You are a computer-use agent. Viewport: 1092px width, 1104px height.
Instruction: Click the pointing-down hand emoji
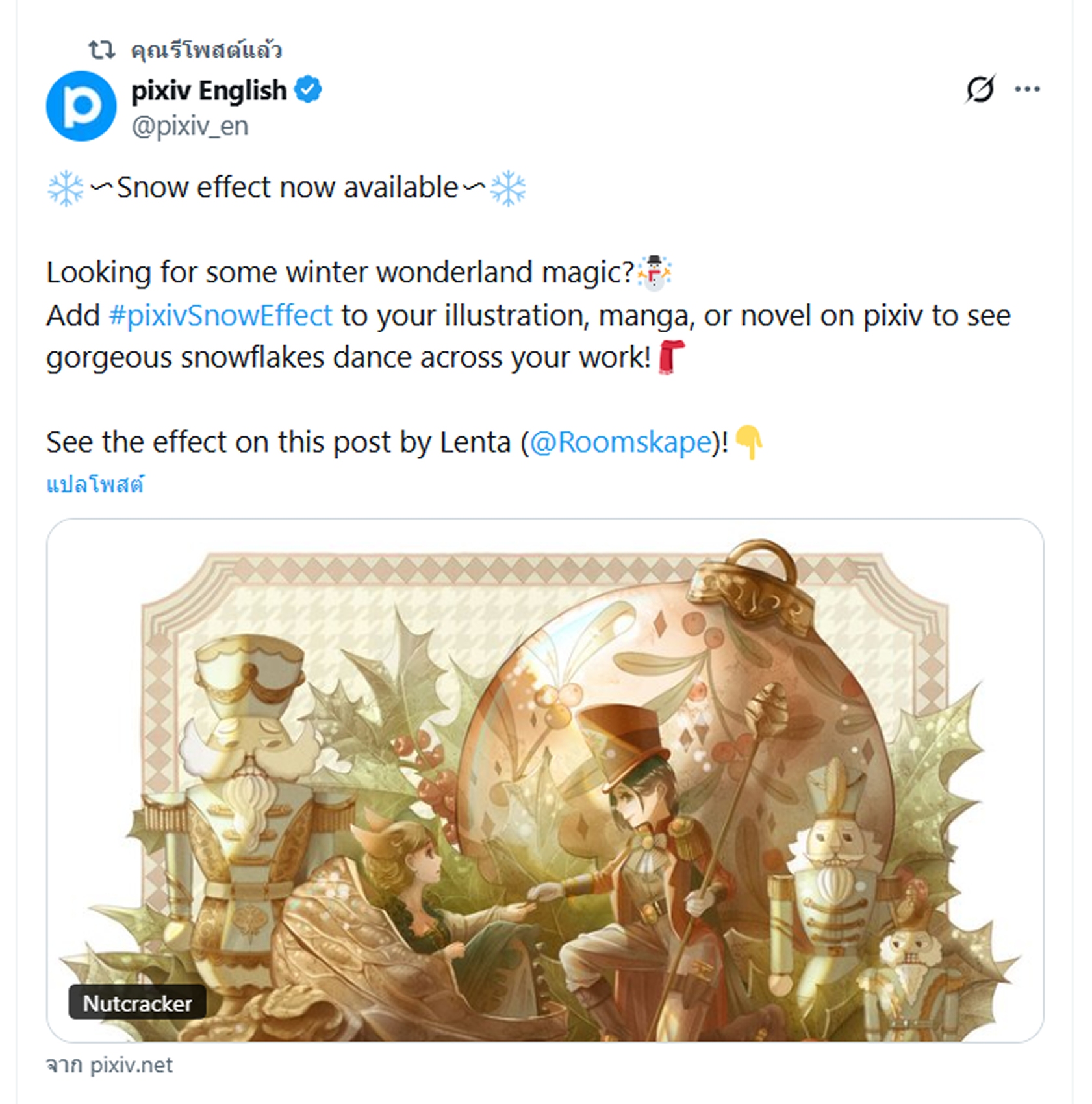[x=749, y=443]
